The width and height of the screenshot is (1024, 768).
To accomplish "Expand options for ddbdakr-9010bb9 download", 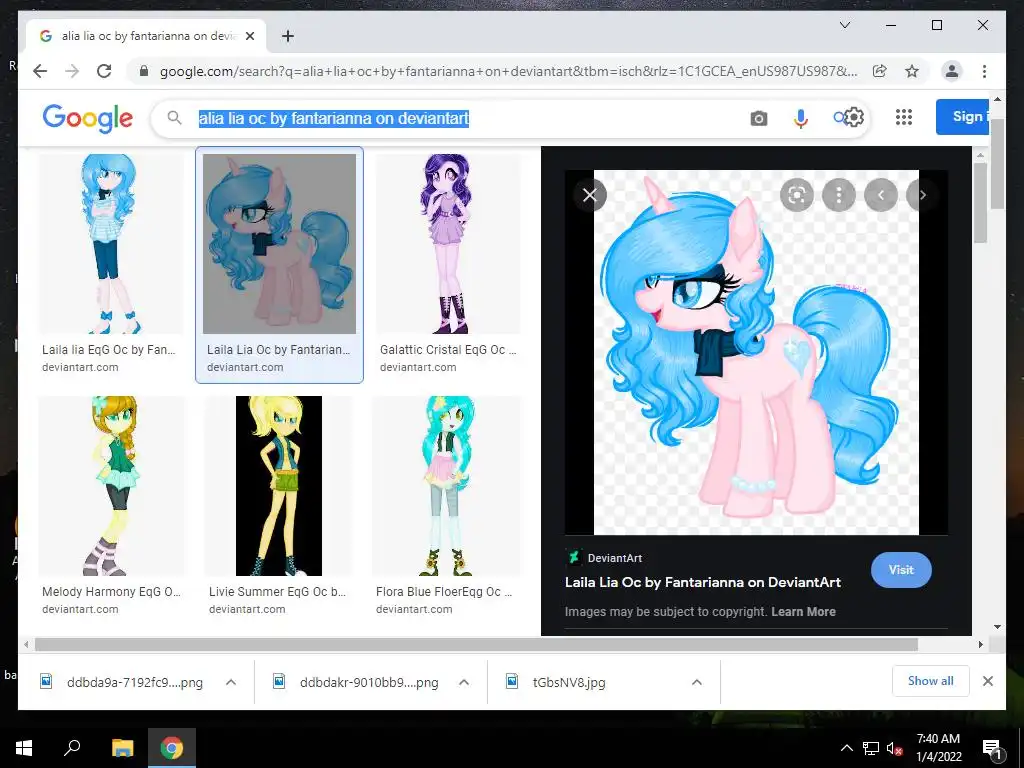I will click(x=464, y=682).
